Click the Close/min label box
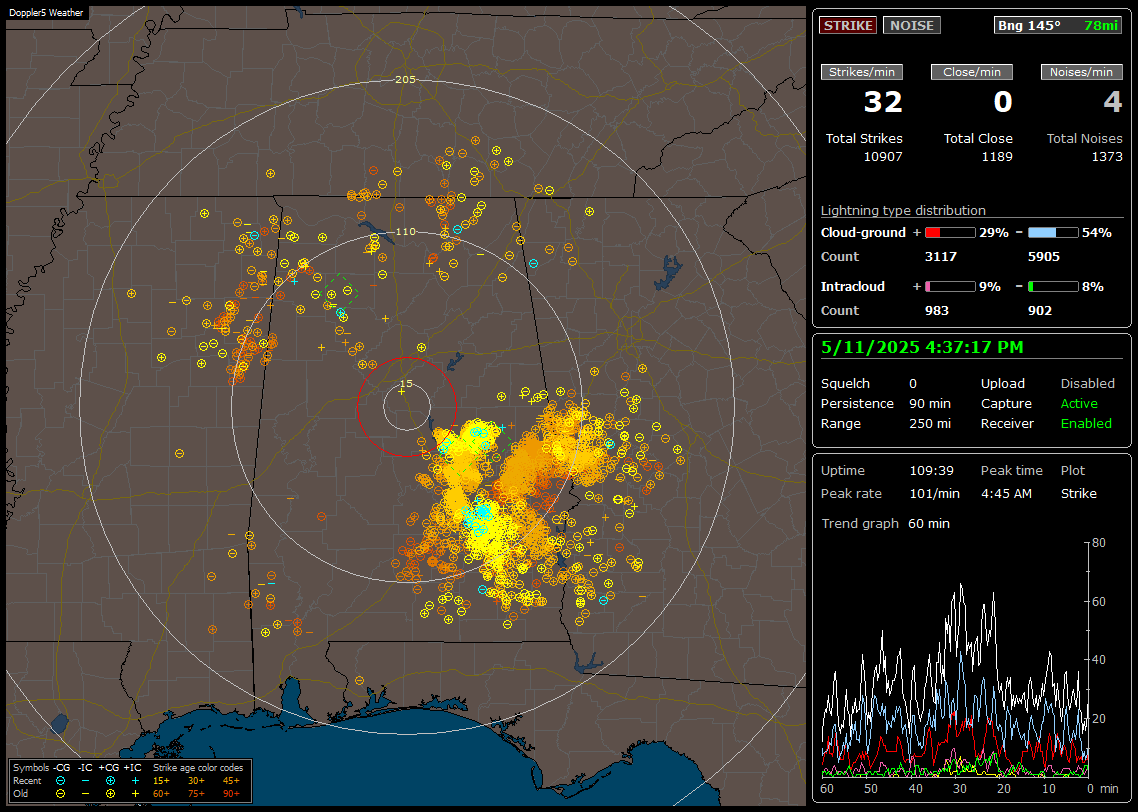Viewport: 1138px width, 812px height. pyautogui.click(x=972, y=72)
